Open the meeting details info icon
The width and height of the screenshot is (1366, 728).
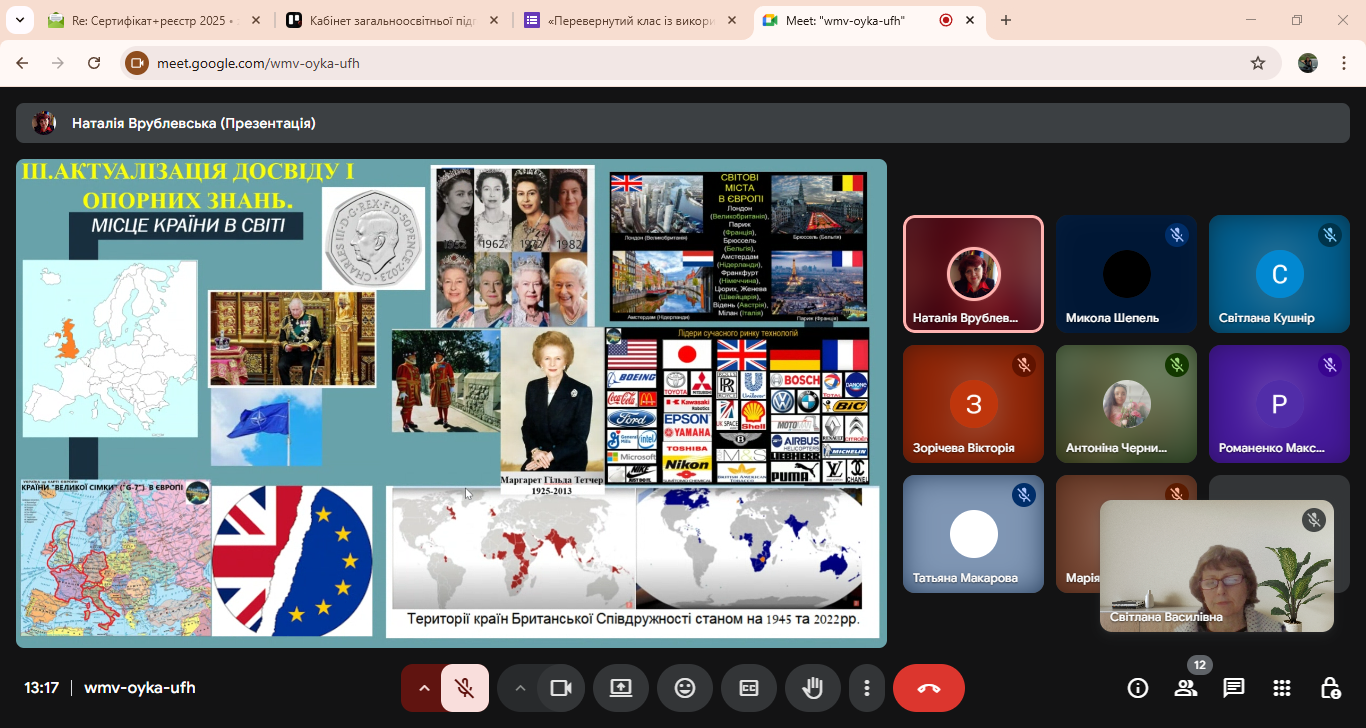coord(1138,688)
